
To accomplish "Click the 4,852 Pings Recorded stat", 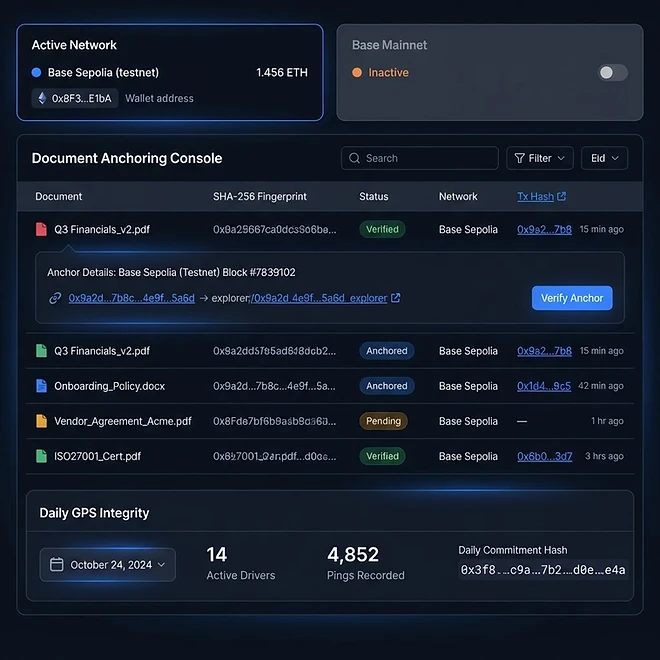I will pyautogui.click(x=366, y=563).
